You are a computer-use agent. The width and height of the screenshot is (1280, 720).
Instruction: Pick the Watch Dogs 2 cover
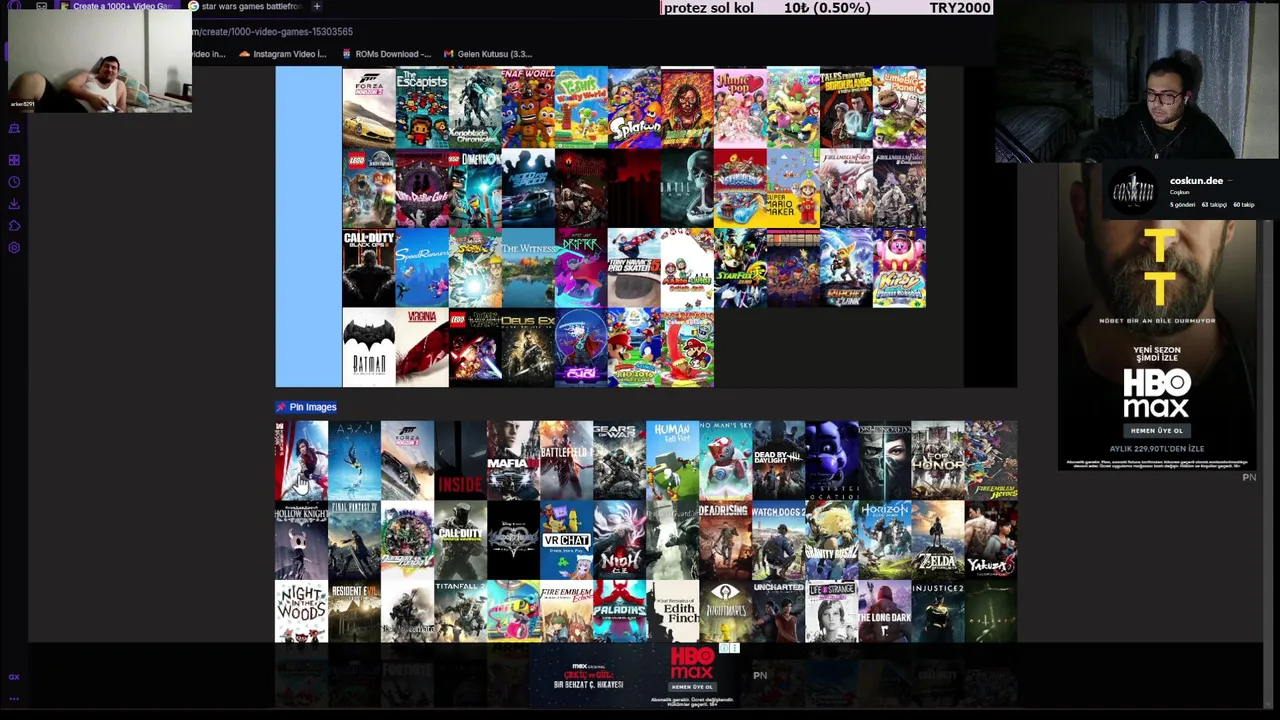click(x=778, y=540)
